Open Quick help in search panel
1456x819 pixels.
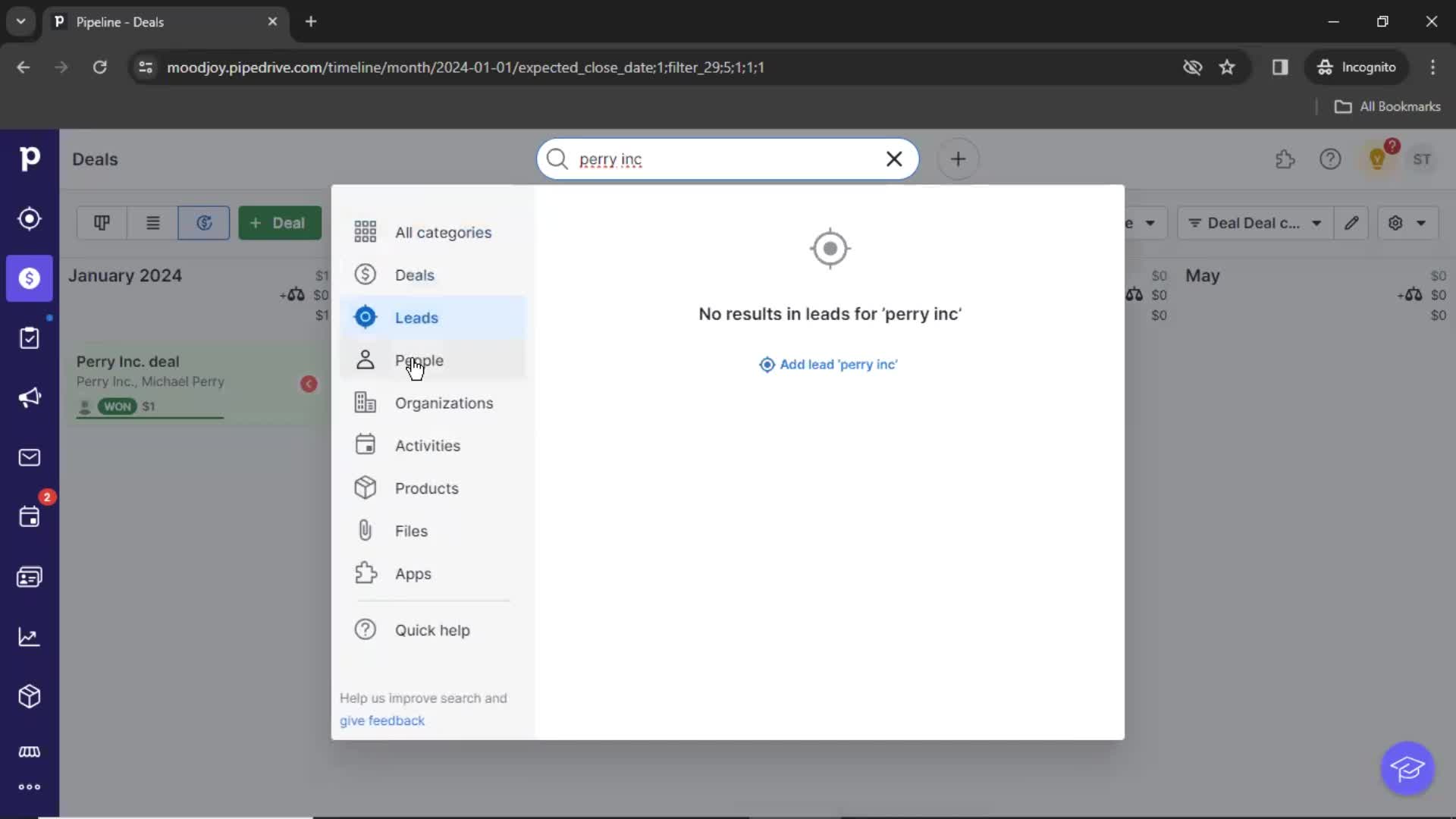point(432,630)
